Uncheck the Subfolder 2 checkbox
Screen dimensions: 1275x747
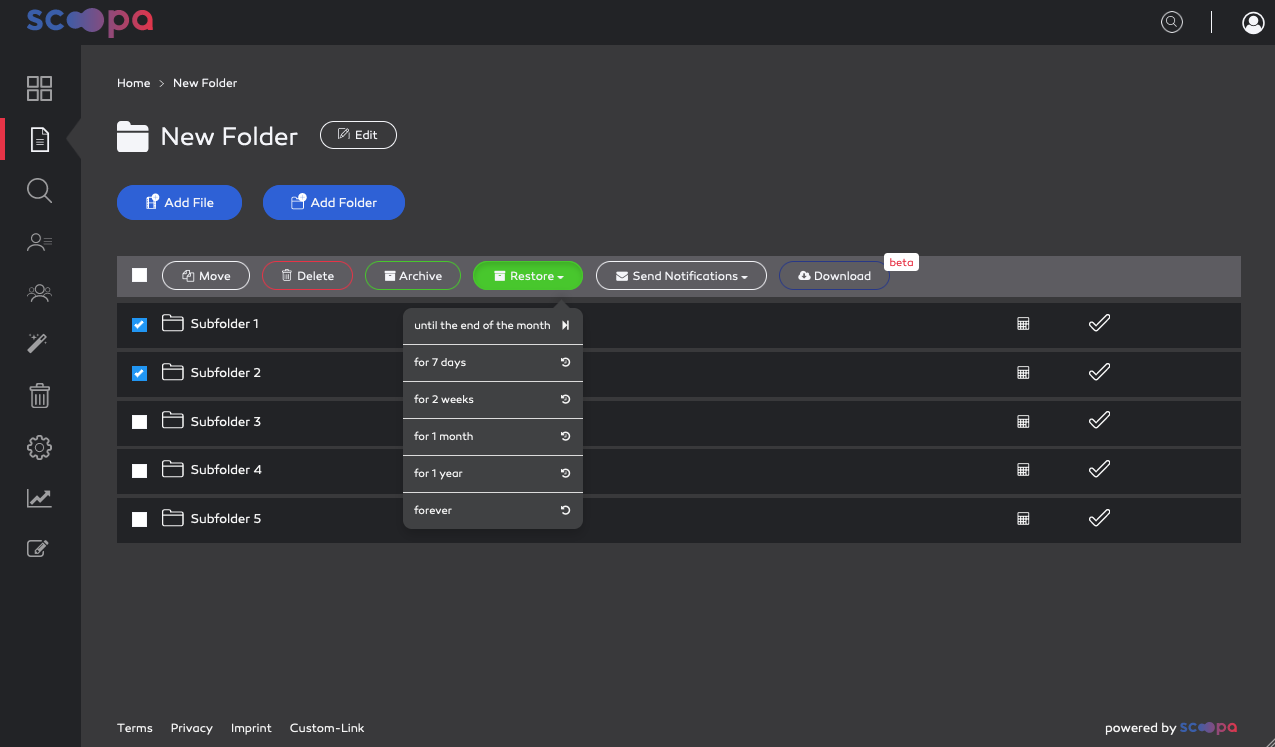pyautogui.click(x=140, y=373)
